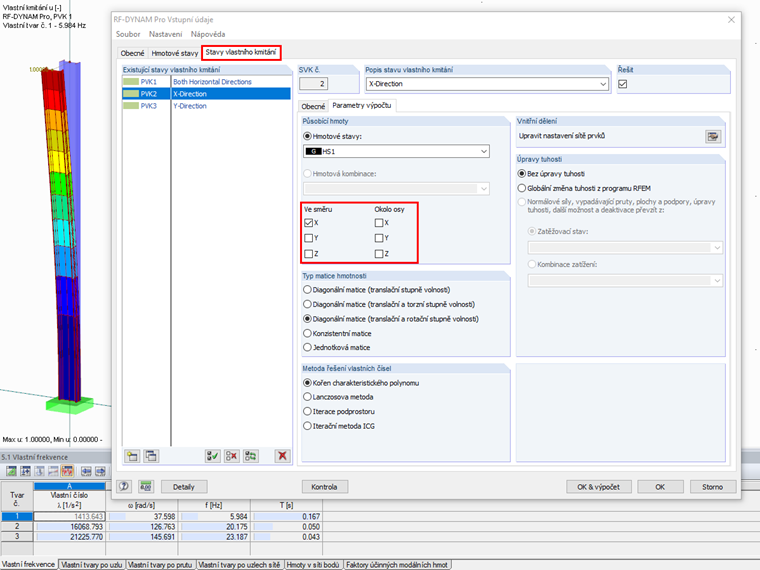This screenshot has width=760, height=570.
Task: Click fourth icon in frequency table toolbar
Action: point(53,471)
